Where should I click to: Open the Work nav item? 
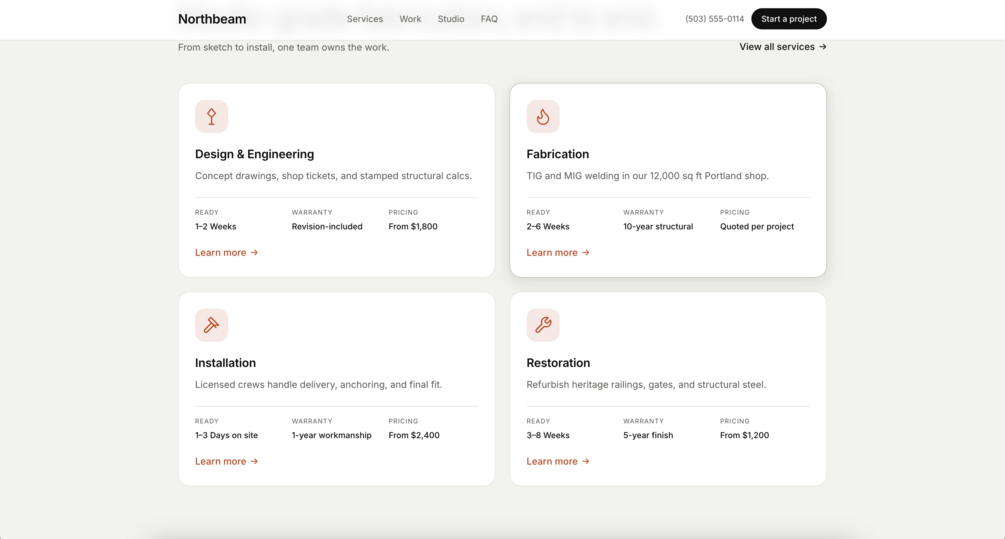click(410, 19)
